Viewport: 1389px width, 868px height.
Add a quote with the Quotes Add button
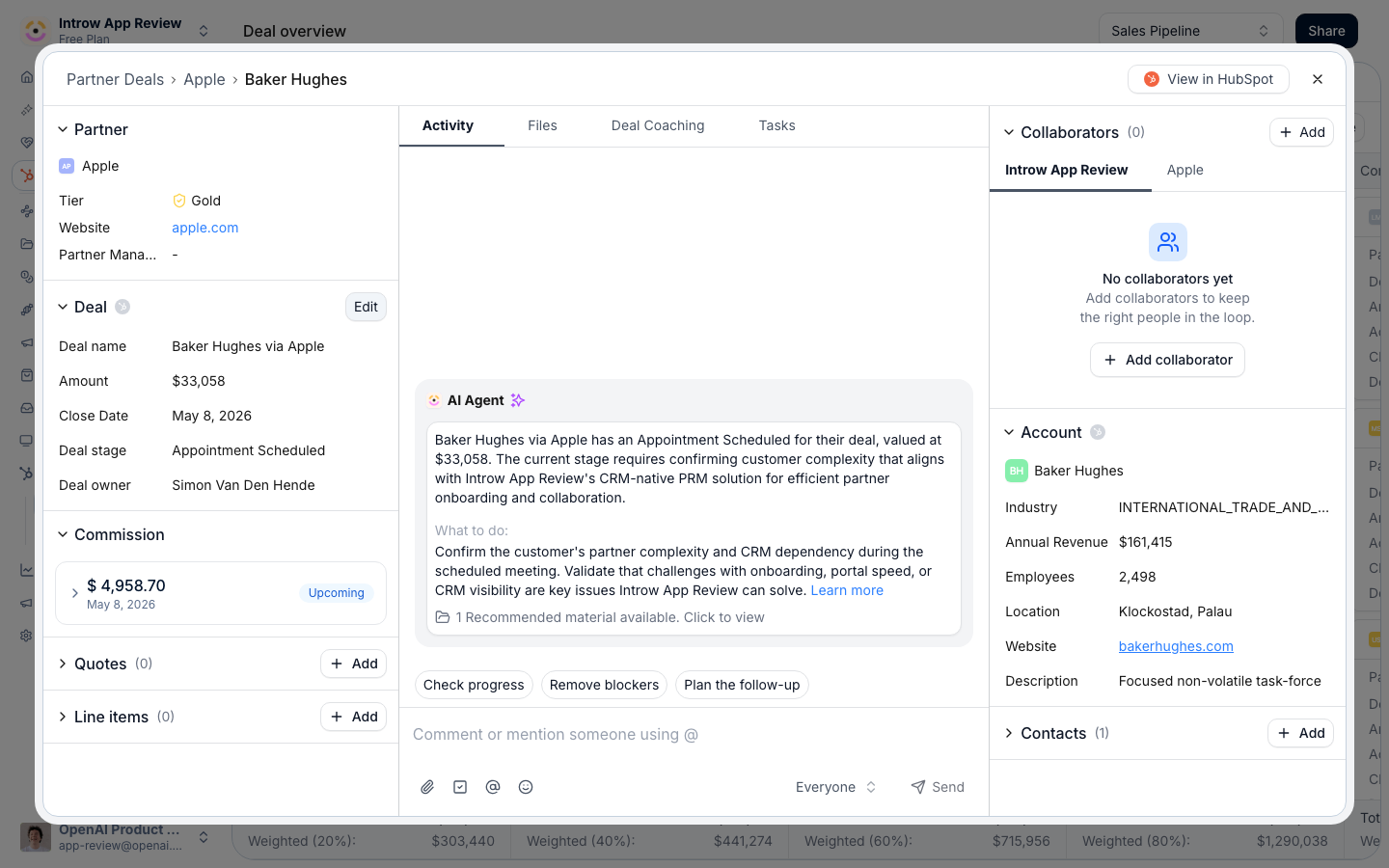click(x=354, y=664)
